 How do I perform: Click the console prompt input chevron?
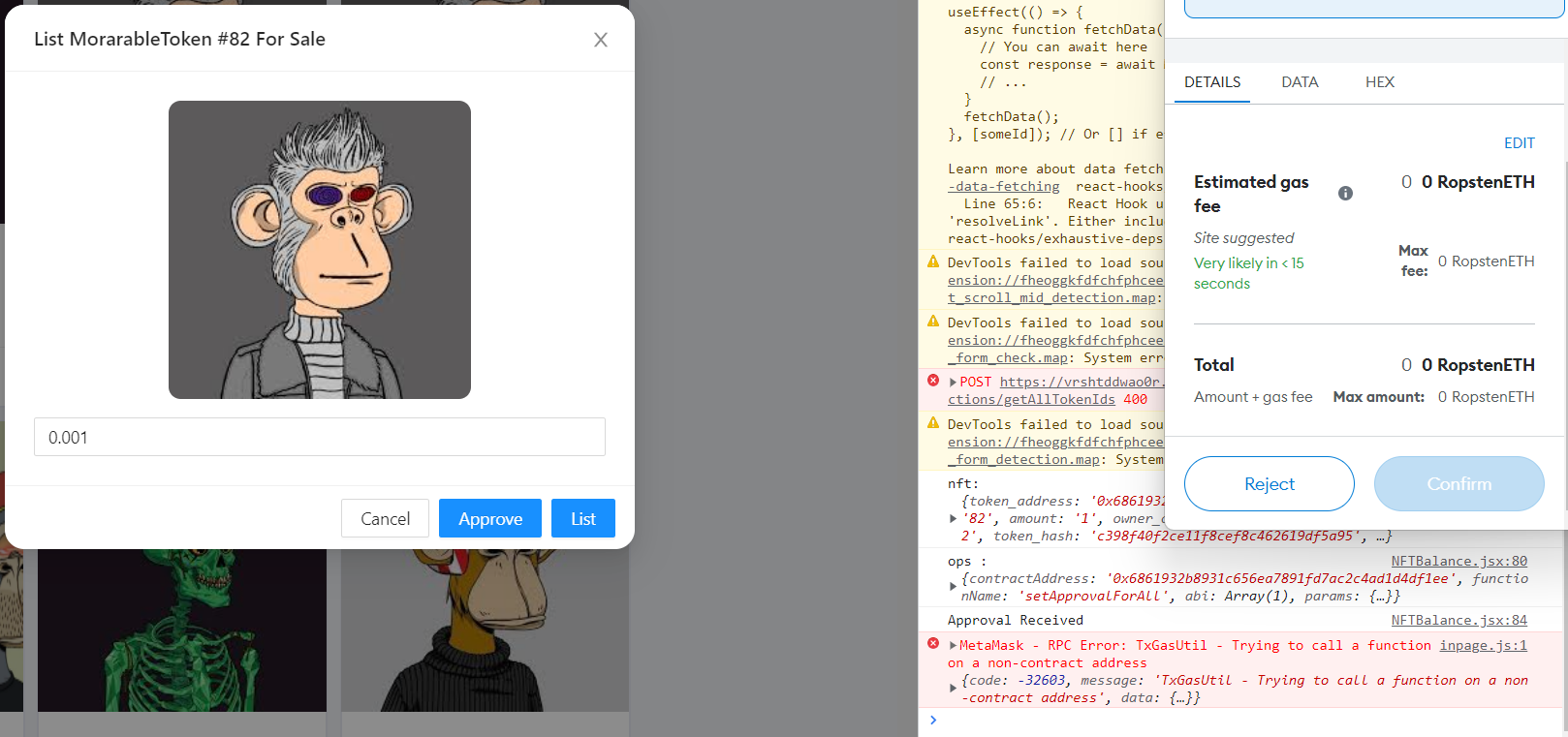933,720
